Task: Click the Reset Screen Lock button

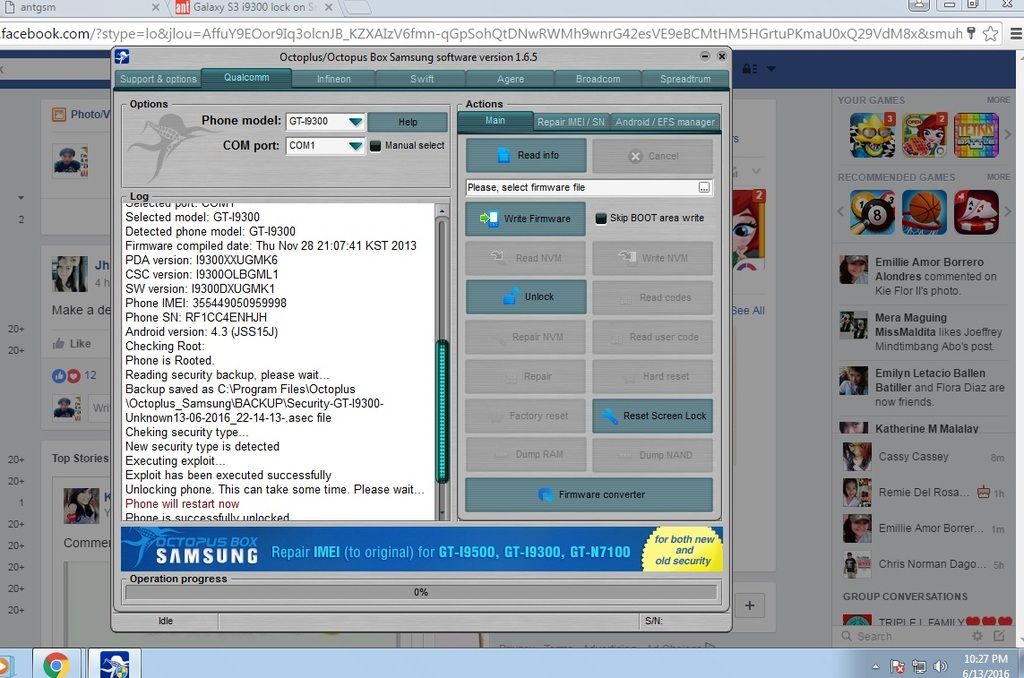Action: pos(652,416)
